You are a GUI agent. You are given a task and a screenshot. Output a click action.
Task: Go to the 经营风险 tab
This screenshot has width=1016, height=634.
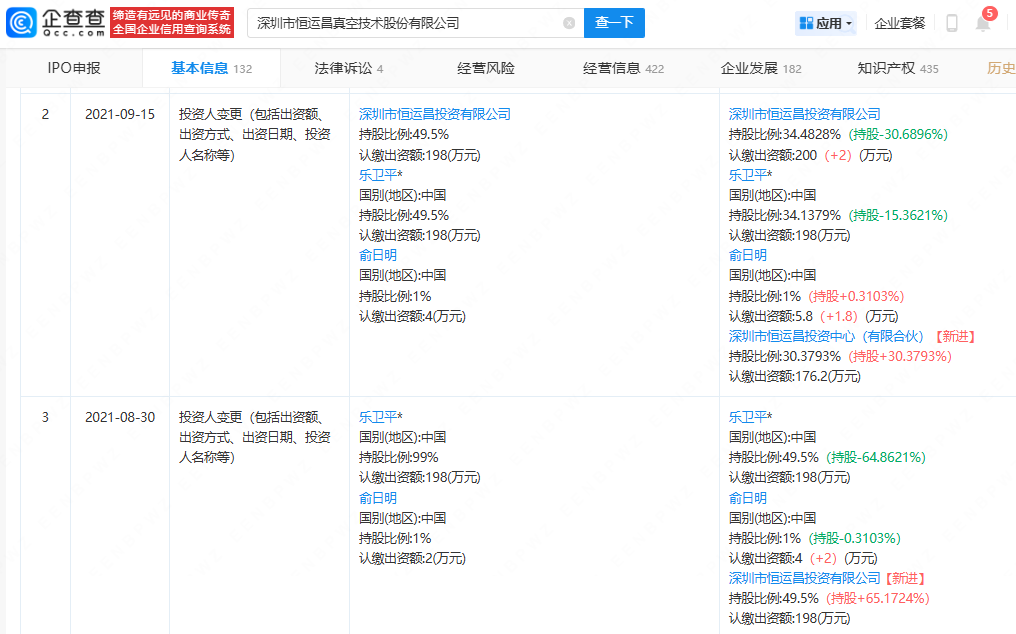click(x=486, y=68)
